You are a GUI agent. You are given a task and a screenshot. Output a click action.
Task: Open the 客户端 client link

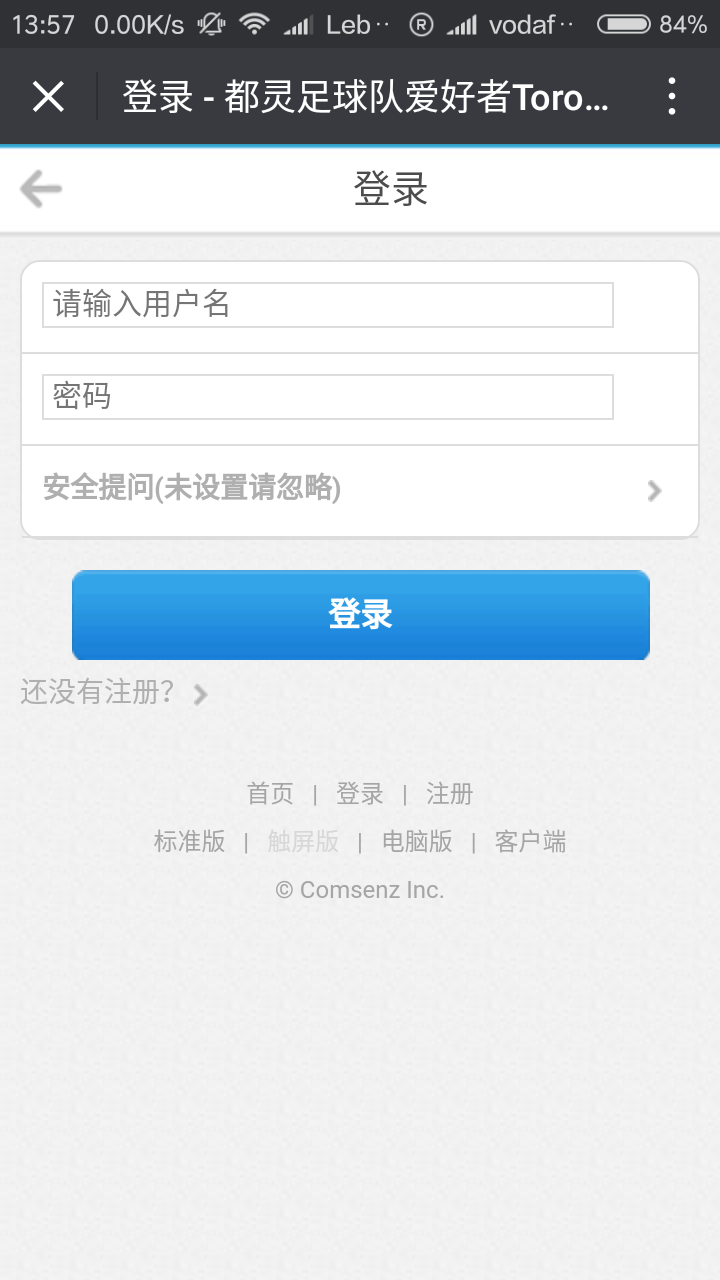[x=531, y=842]
